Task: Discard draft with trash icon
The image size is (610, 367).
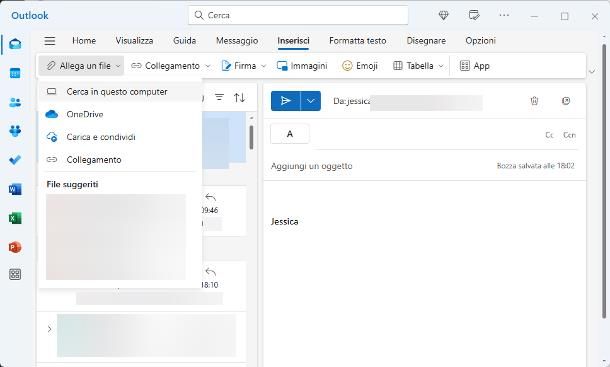Action: tap(535, 101)
